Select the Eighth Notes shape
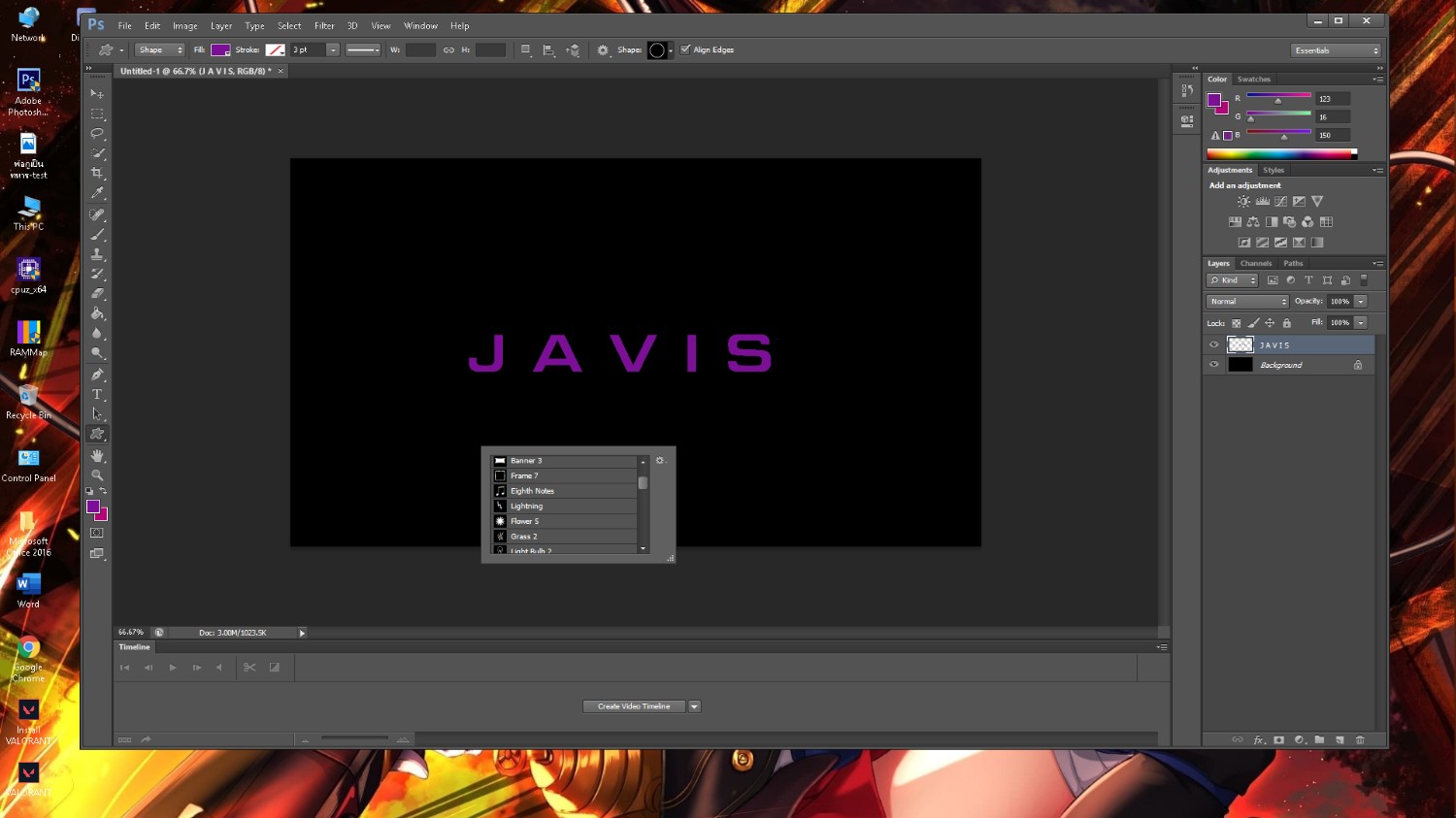Image resolution: width=1456 pixels, height=818 pixels. (564, 491)
